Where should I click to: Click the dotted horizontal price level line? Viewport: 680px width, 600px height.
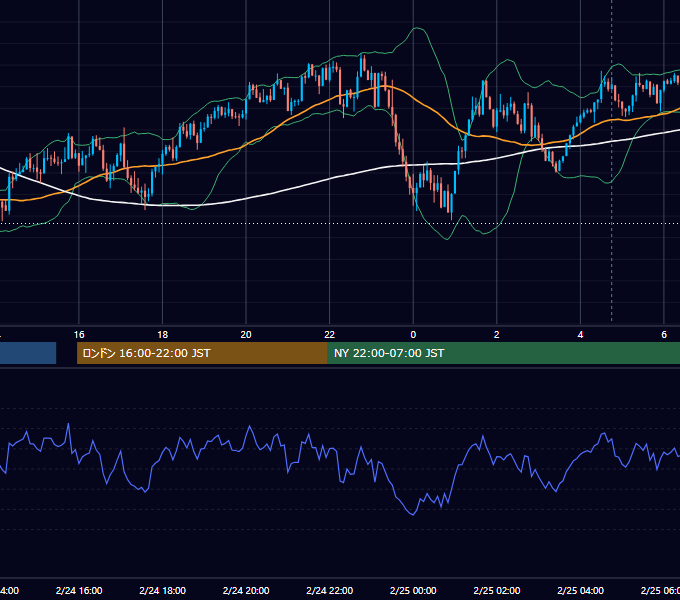340,224
